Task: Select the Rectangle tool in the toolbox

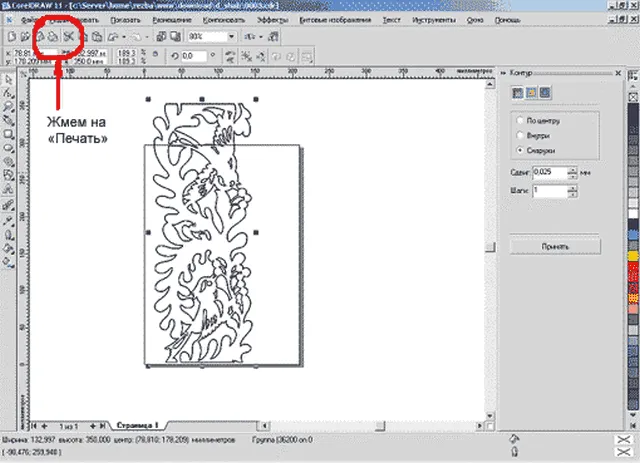Action: [8, 135]
